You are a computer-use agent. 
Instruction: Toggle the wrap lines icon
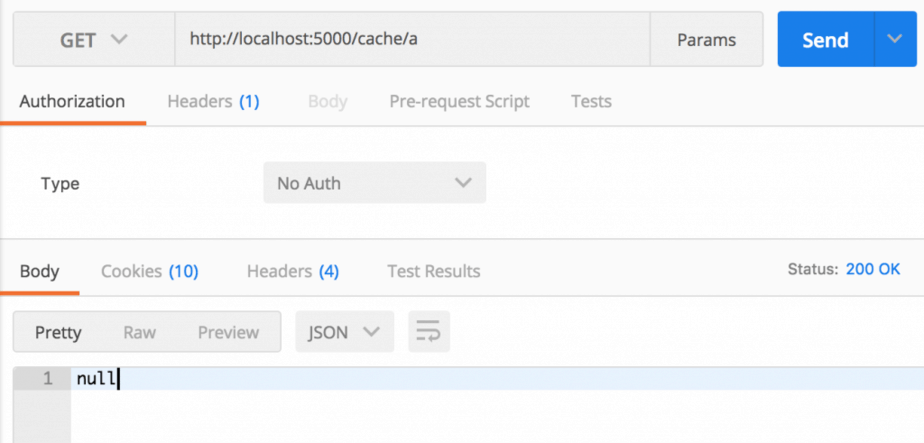tap(428, 331)
